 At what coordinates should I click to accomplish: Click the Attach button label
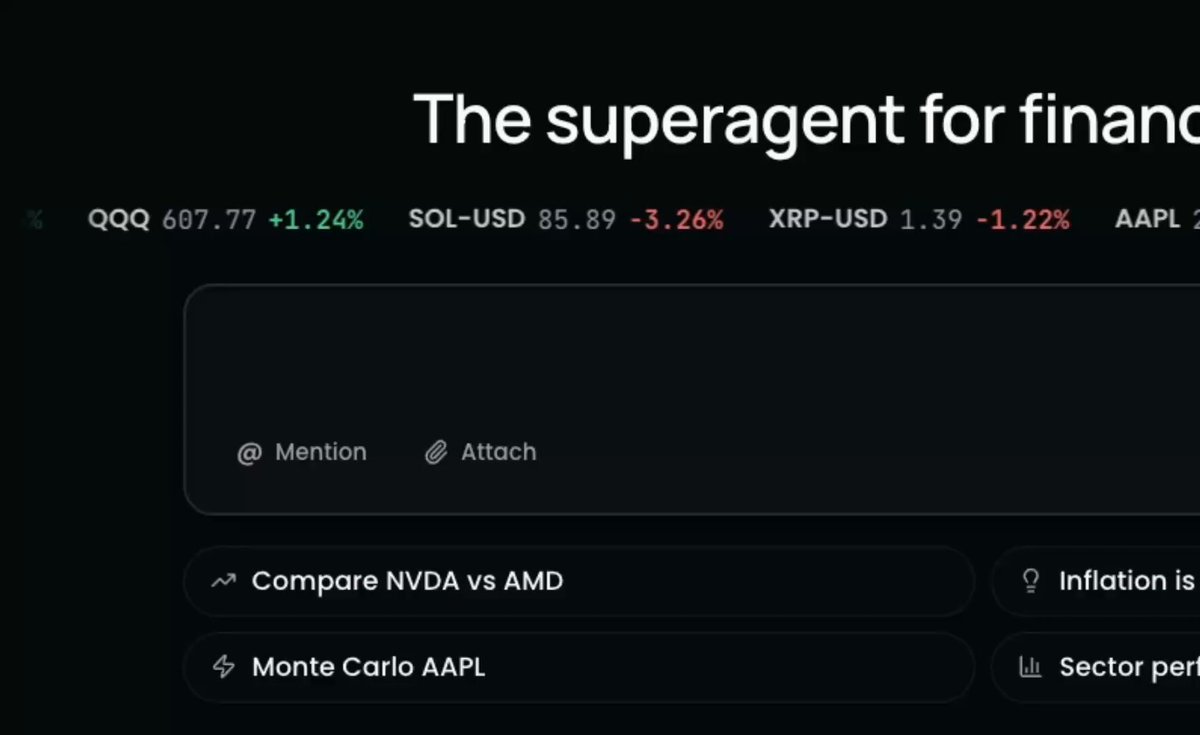coord(498,452)
